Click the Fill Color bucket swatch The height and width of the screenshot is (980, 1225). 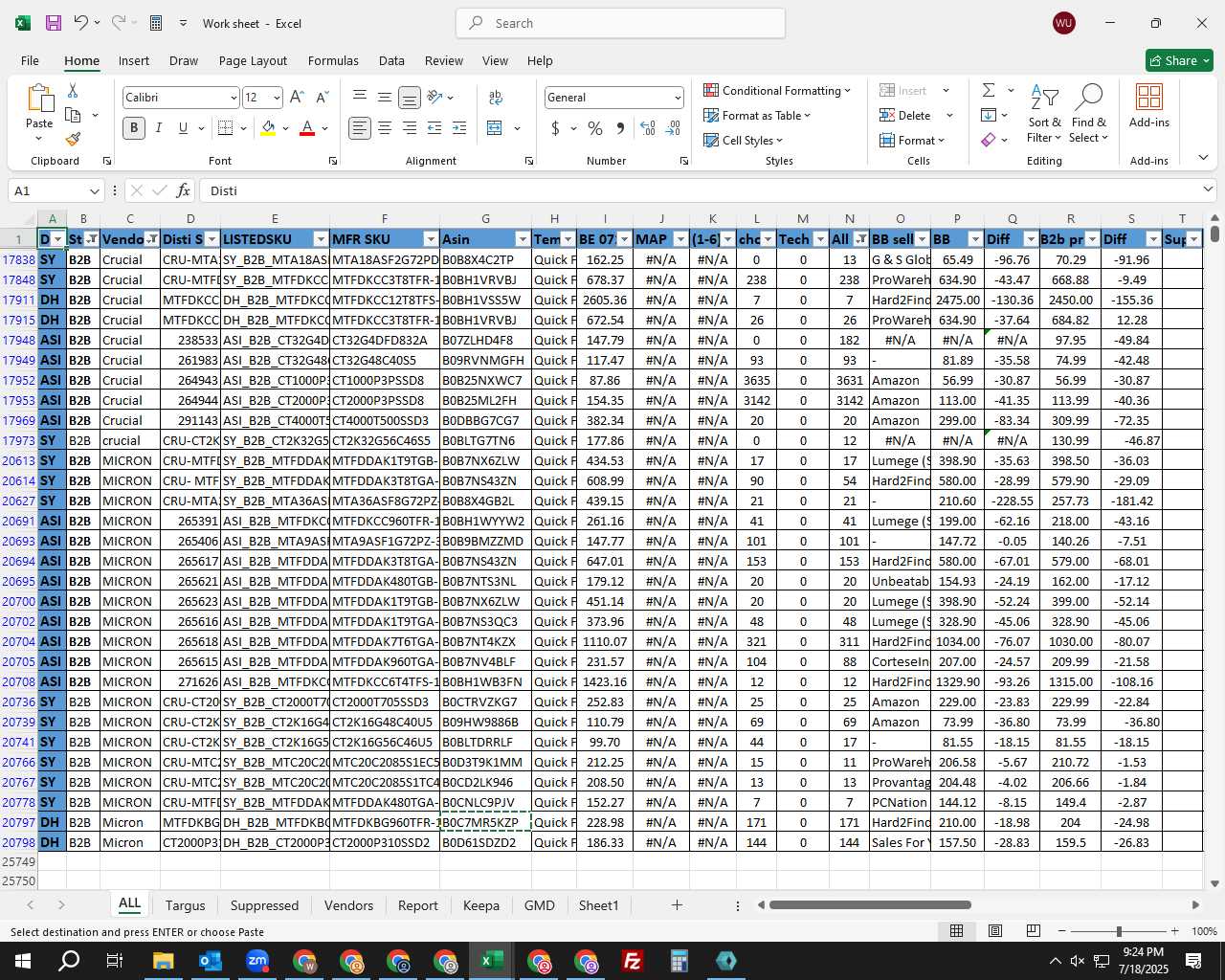268,128
